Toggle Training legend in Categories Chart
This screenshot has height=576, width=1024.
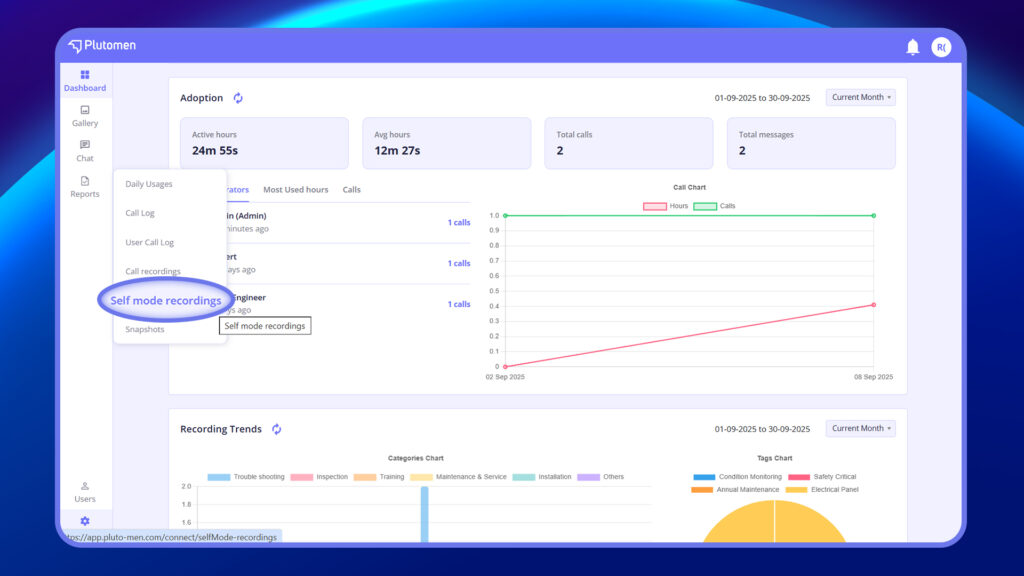tap(379, 477)
